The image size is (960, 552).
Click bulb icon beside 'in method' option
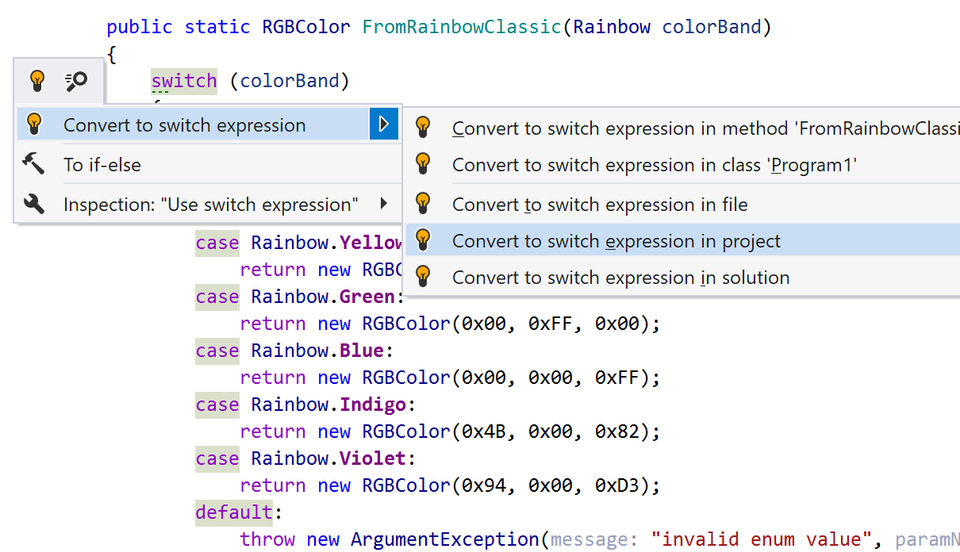click(423, 127)
